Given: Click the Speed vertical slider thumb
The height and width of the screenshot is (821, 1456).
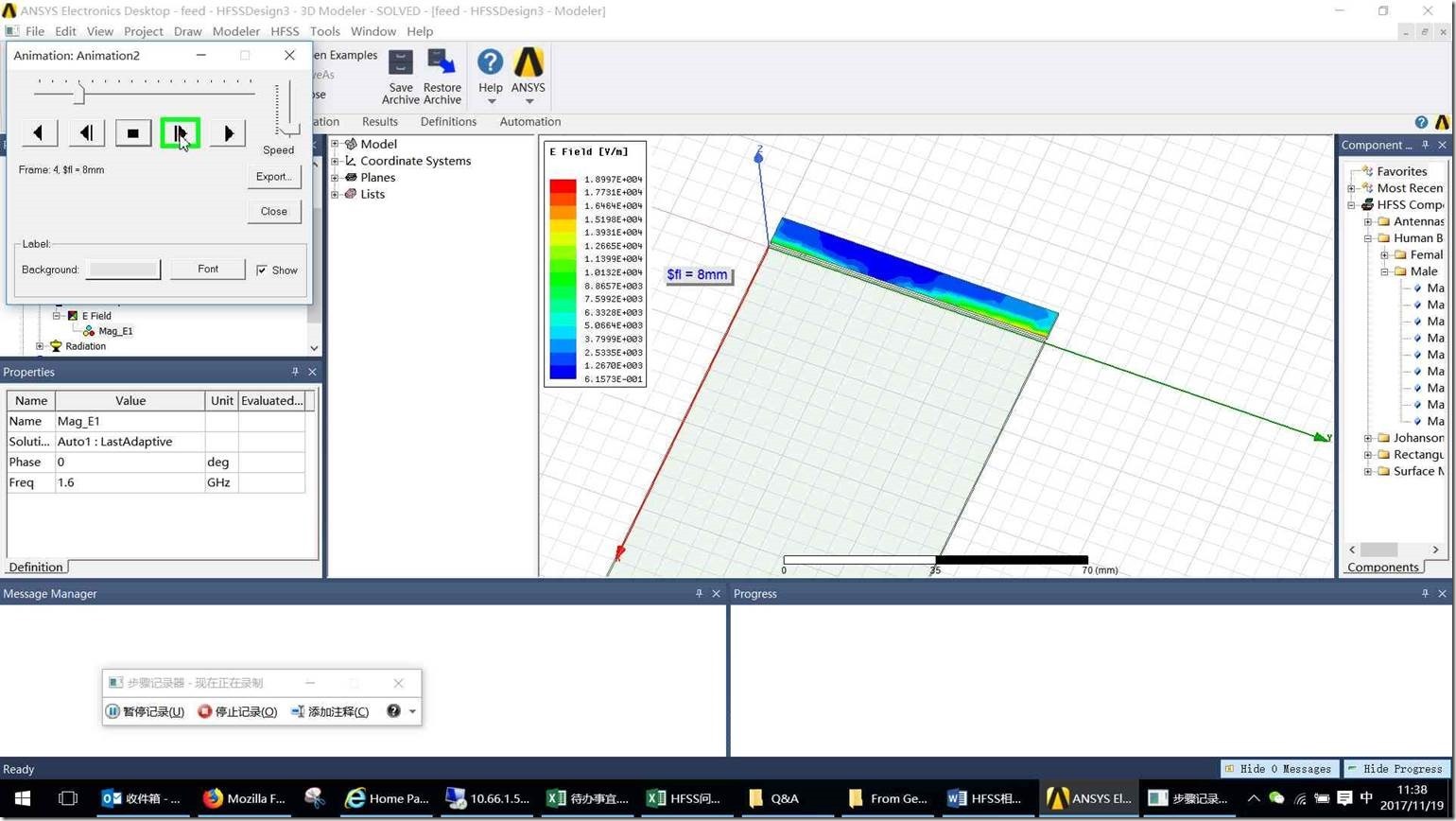Looking at the screenshot, I should point(289,130).
